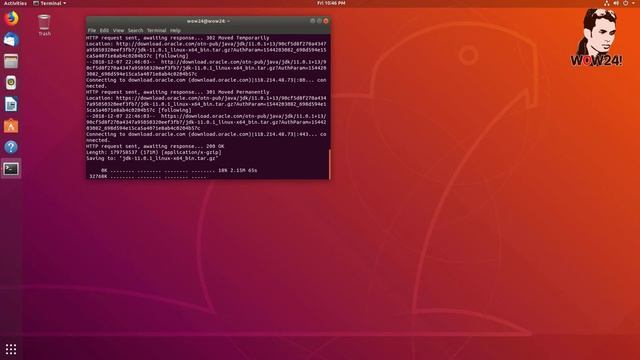Launch LibreOffice Writer from the dock

point(11,104)
